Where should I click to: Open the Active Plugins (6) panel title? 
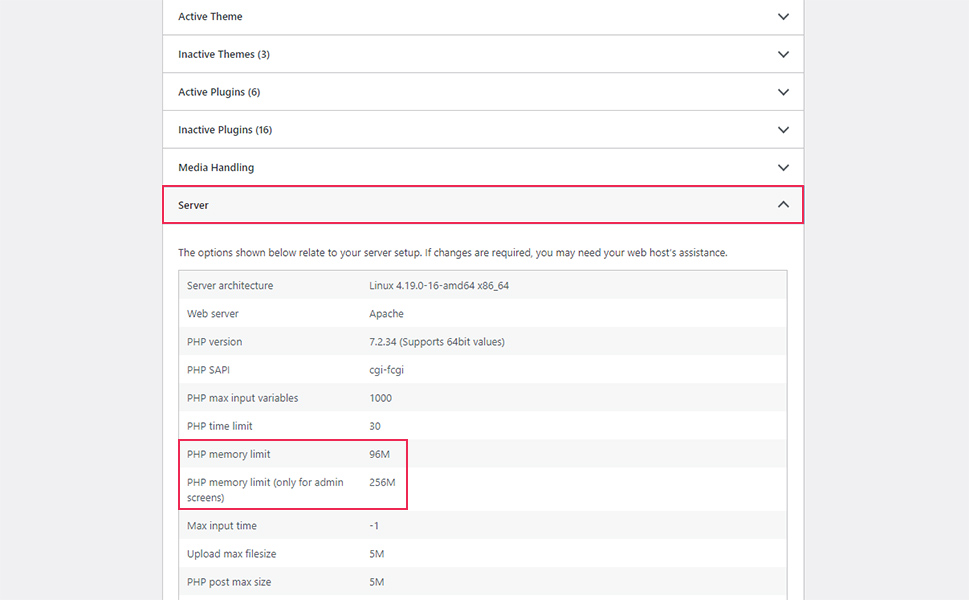click(x=219, y=92)
